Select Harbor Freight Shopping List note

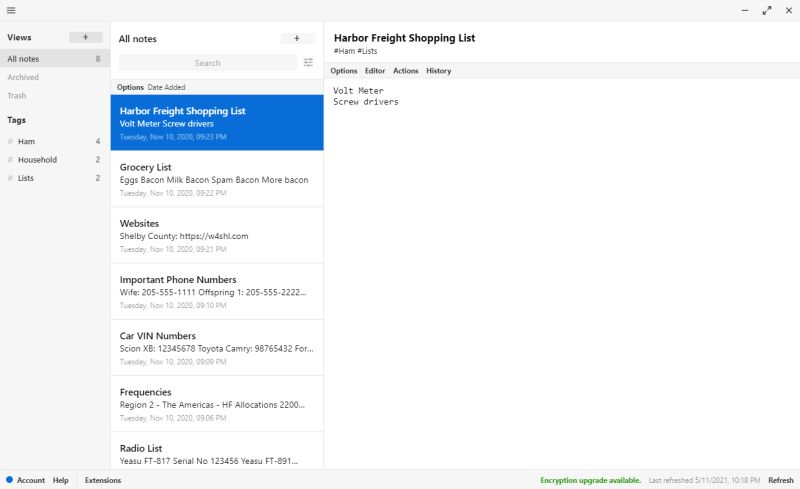click(217, 123)
